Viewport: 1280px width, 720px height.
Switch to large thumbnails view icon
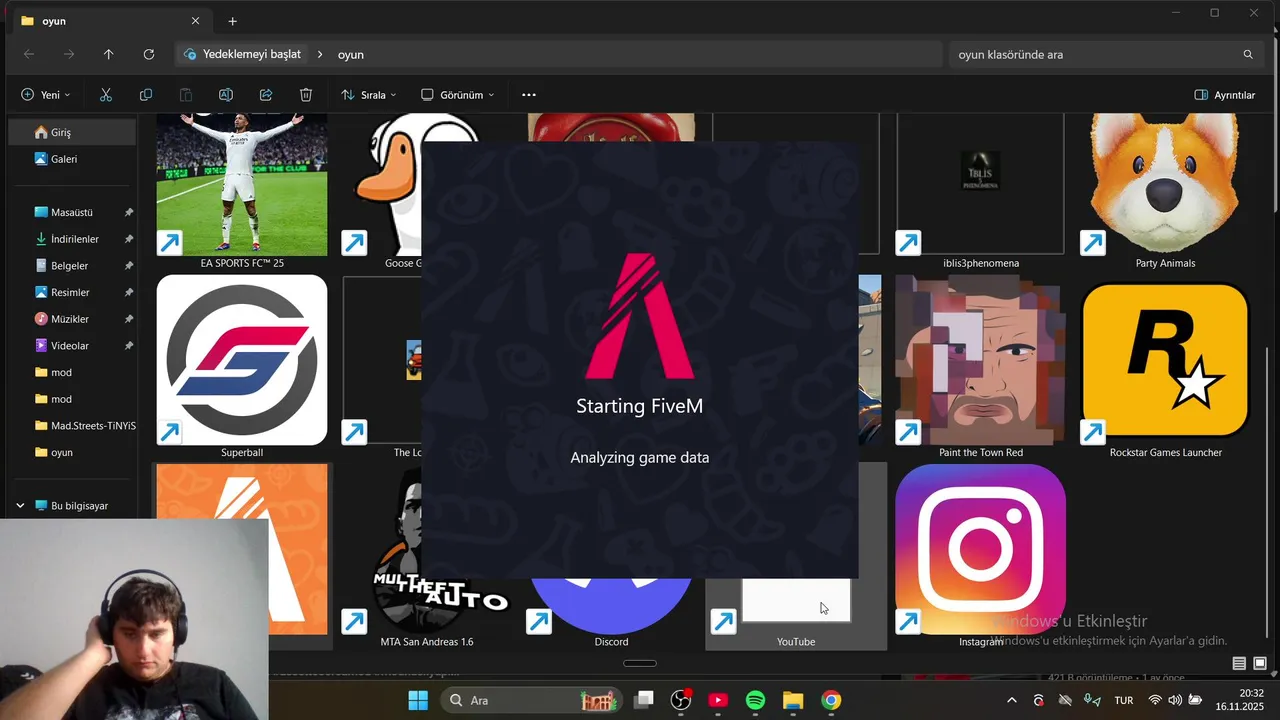(1260, 664)
